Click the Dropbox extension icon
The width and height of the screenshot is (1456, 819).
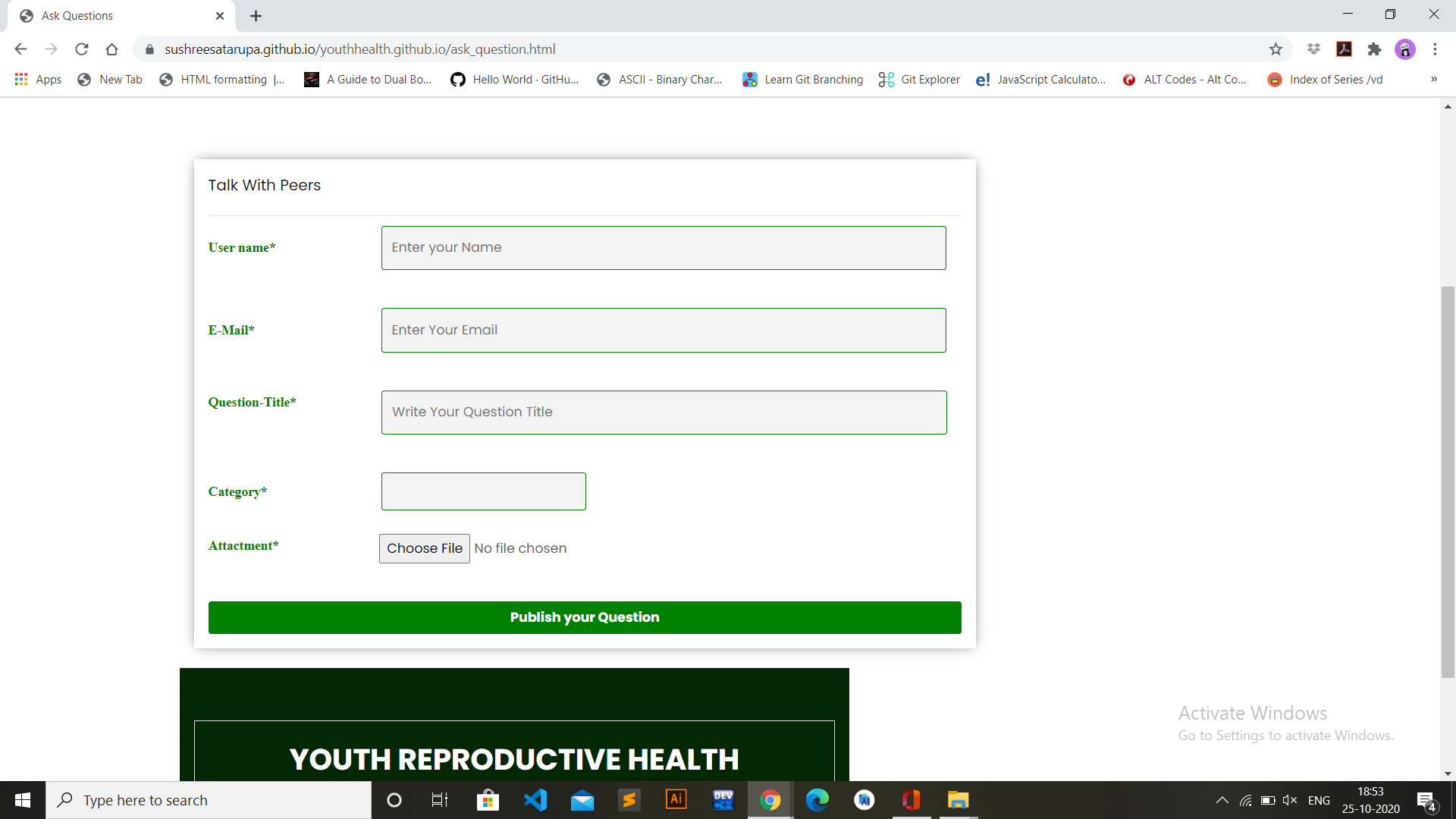point(1313,49)
